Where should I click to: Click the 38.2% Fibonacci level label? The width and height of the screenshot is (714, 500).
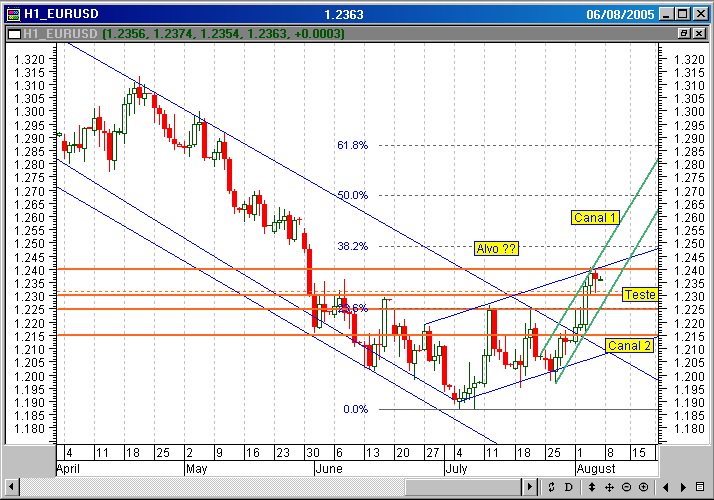coord(352,246)
